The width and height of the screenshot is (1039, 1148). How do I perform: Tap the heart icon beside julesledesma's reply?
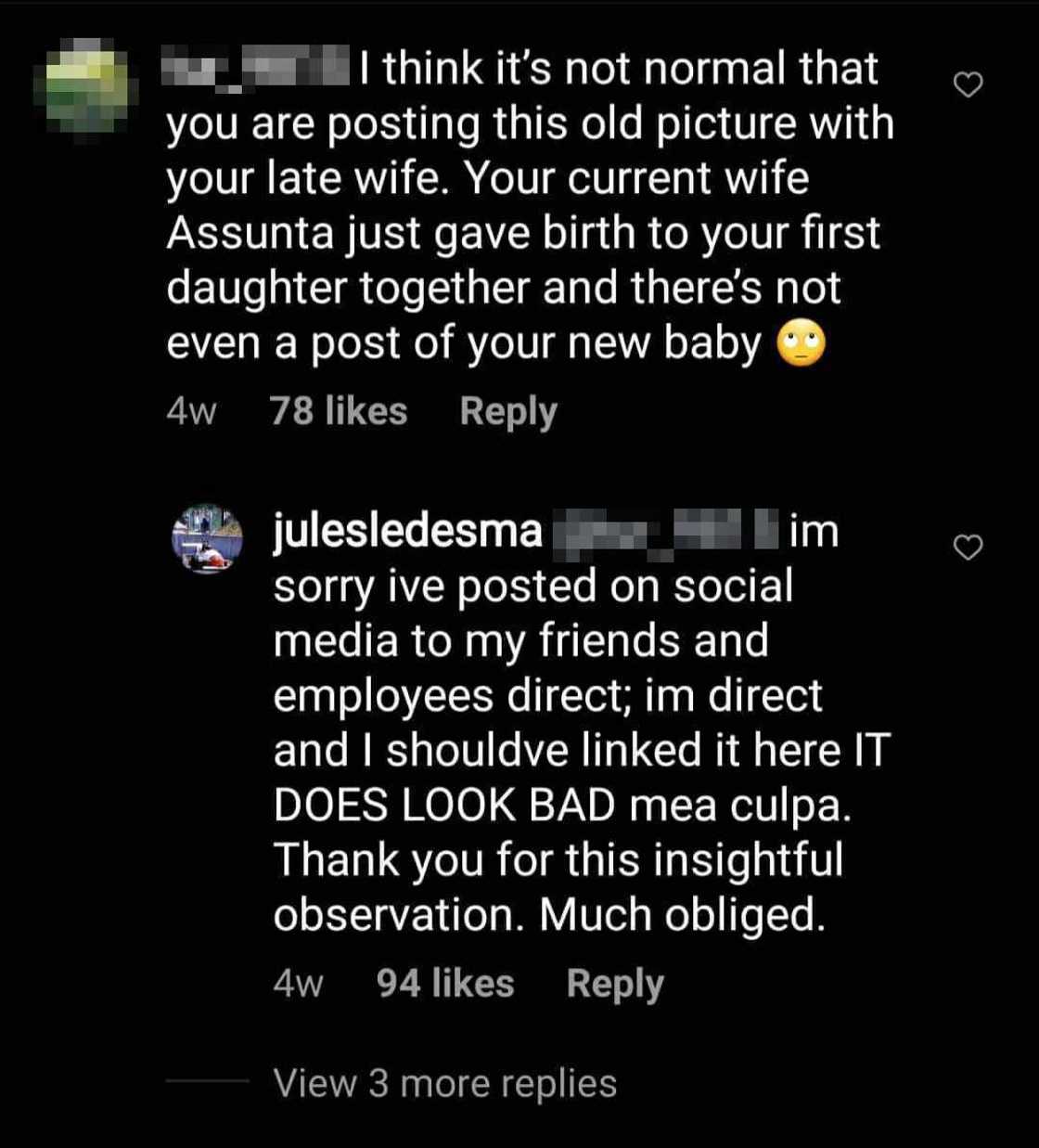pyautogui.click(x=968, y=548)
